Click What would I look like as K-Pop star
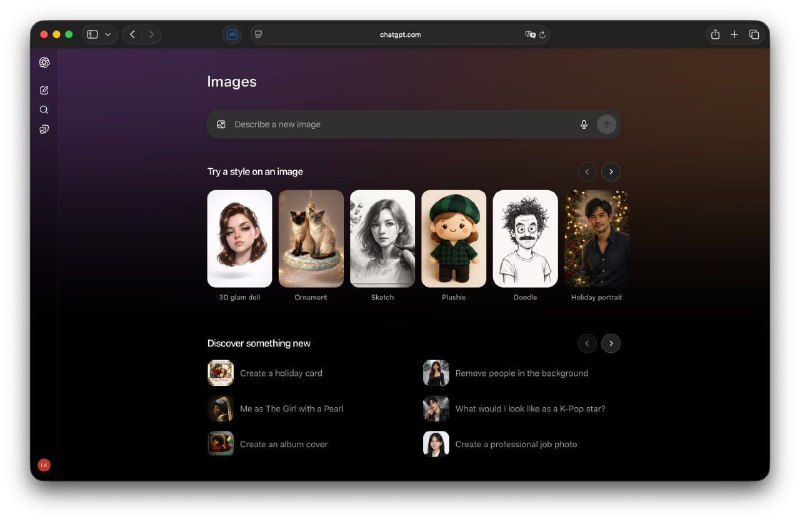Screen dimensions: 800x521 click(530, 409)
